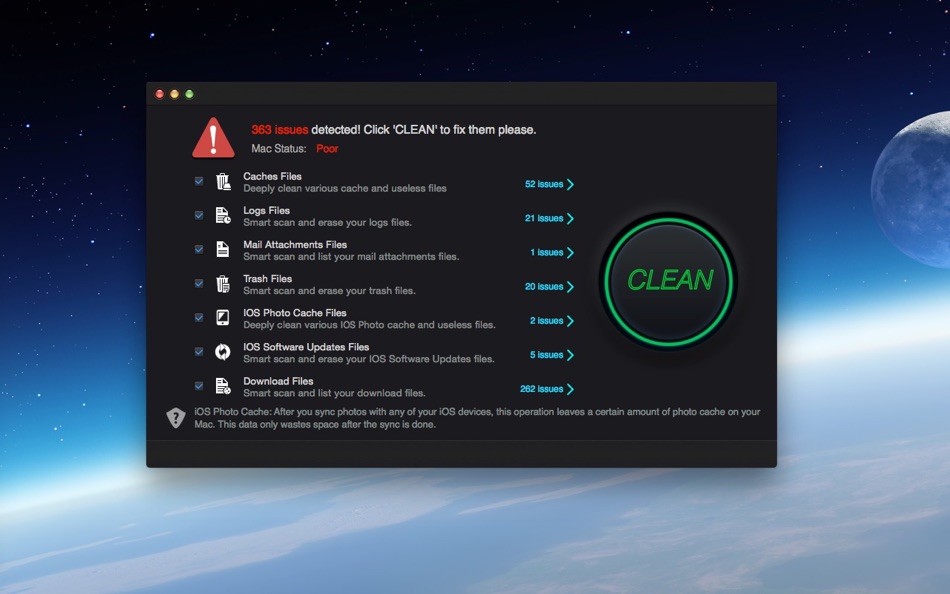The image size is (950, 594).
Task: Select the IOS Photo Cache phone icon
Action: [222, 317]
